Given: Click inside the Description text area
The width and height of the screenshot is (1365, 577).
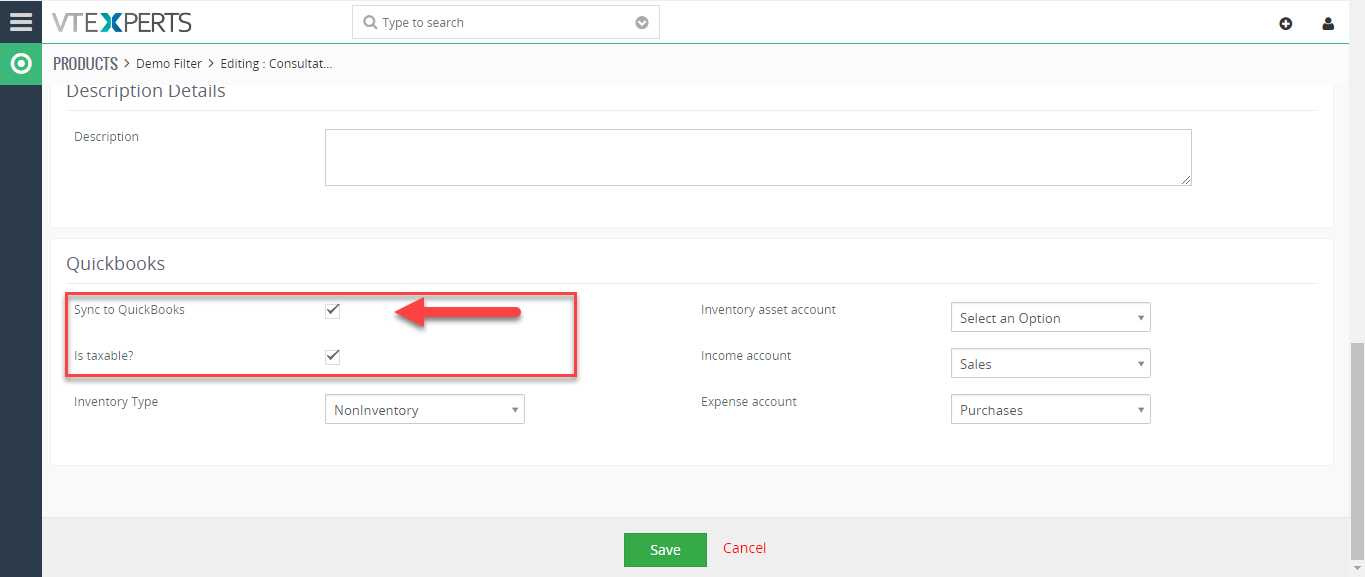Looking at the screenshot, I should [x=758, y=157].
